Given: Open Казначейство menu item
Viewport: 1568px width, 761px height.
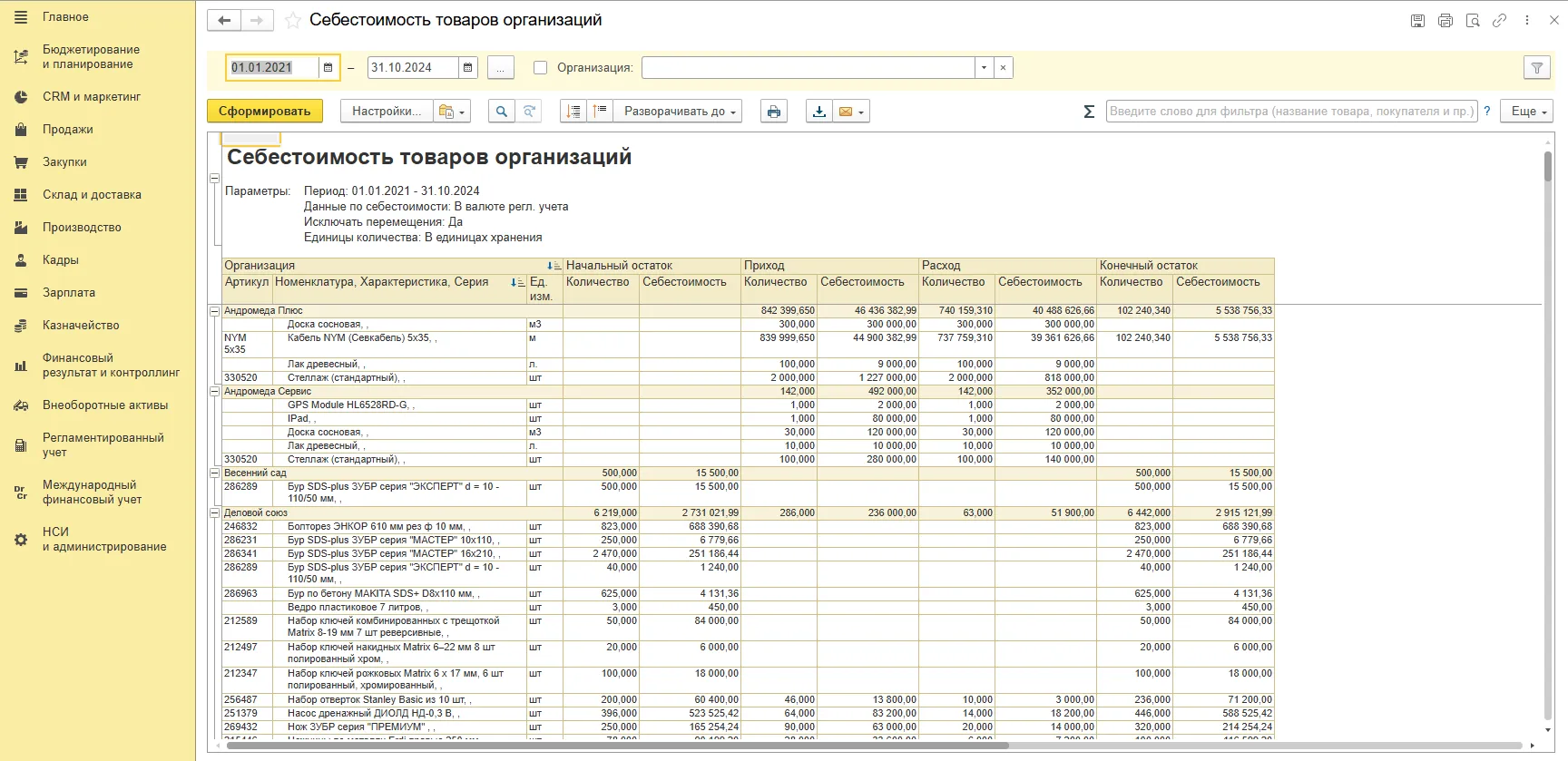Looking at the screenshot, I should (81, 326).
